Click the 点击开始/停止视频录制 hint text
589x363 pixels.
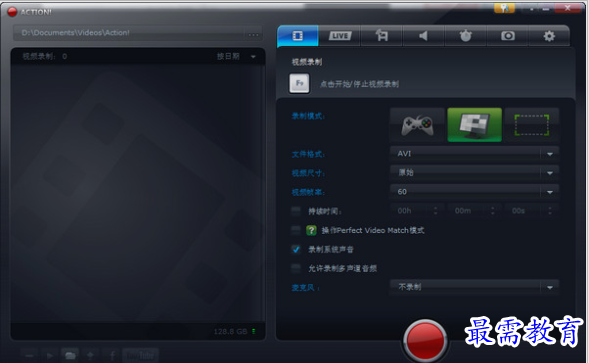click(359, 84)
